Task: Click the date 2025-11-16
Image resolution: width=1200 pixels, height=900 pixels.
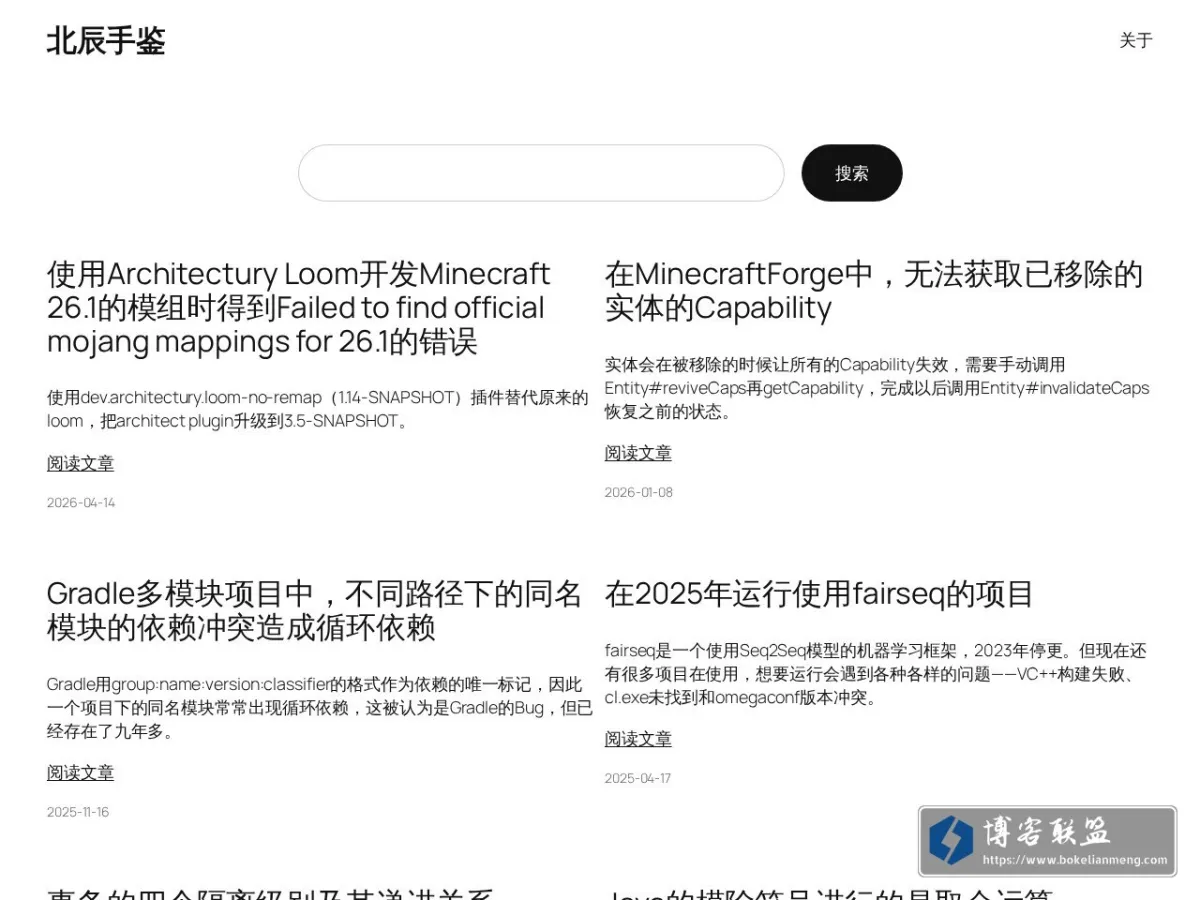Action: [x=78, y=812]
